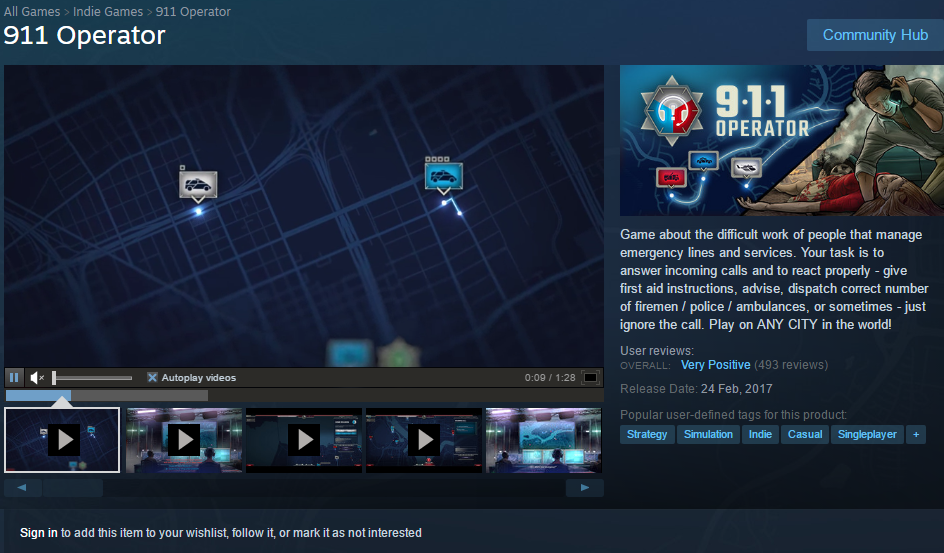944x553 pixels.
Task: Go to Indie Games breadcrumb
Action: pos(108,11)
